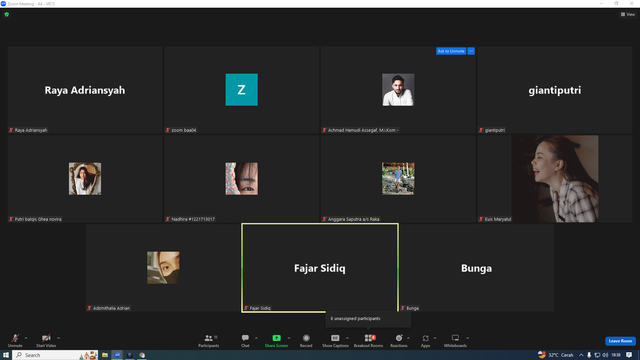
Task: Open more options button on Achmad's tile
Action: coord(471,51)
